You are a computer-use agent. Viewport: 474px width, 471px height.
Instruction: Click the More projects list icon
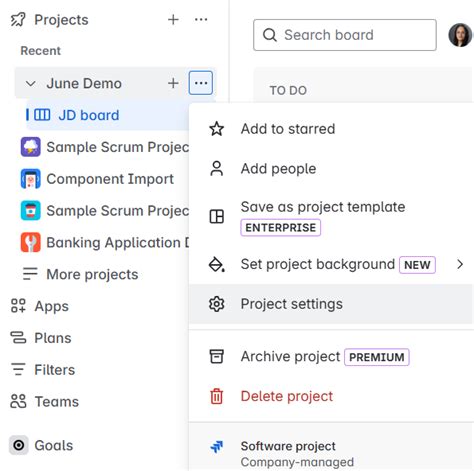pyautogui.click(x=30, y=274)
